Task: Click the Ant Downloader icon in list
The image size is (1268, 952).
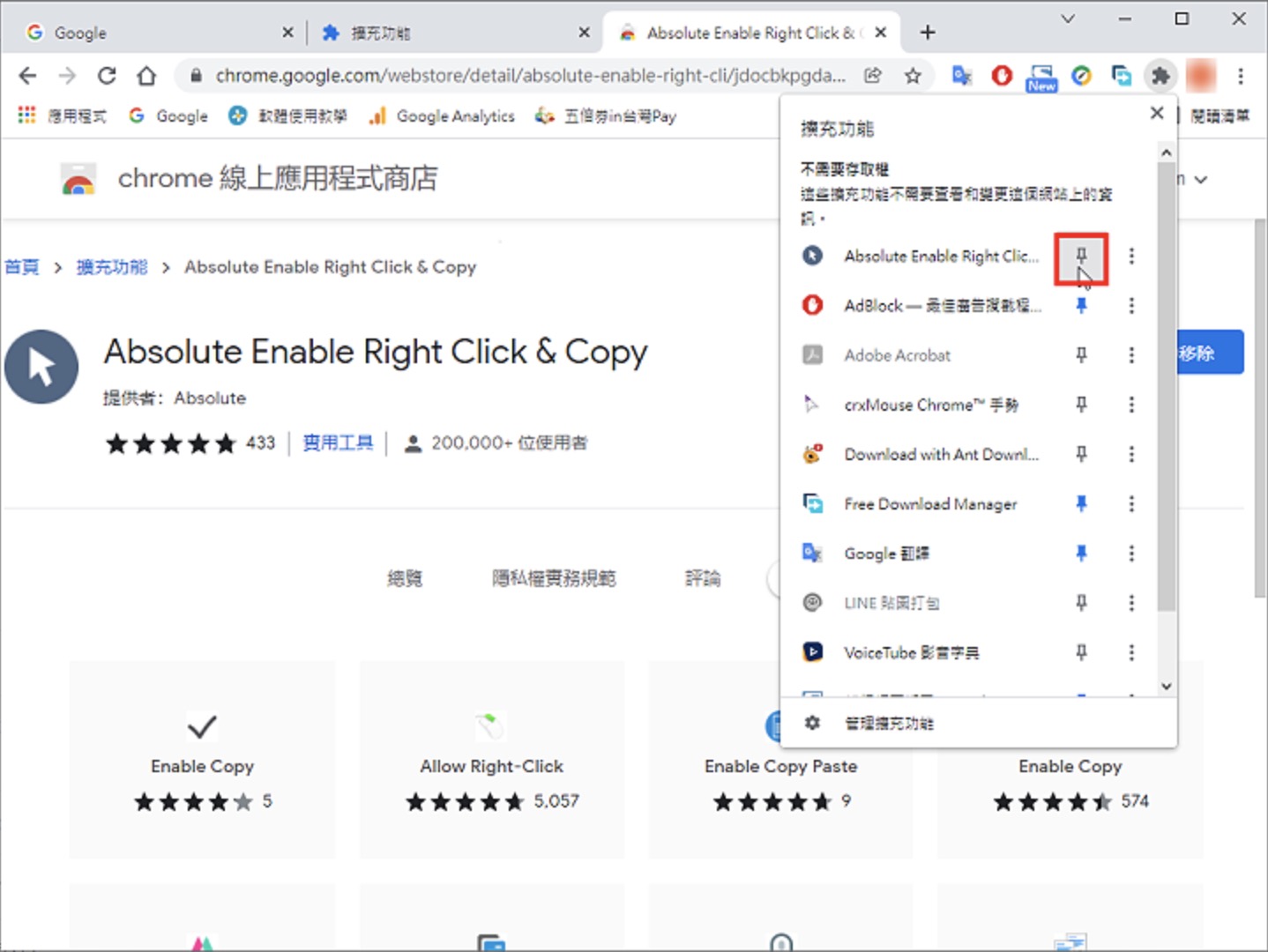Action: [x=812, y=454]
